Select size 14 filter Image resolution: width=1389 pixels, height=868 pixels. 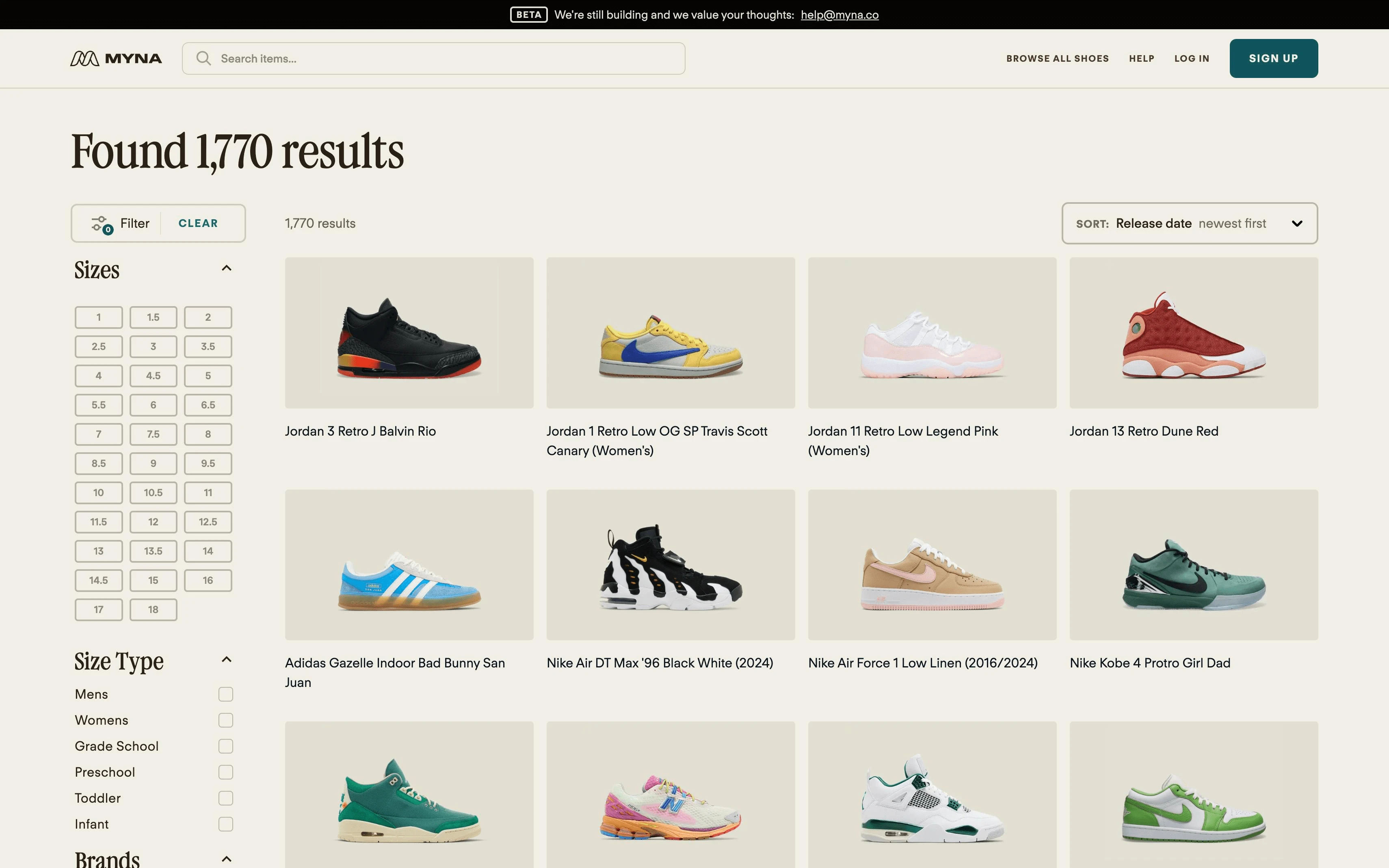(208, 551)
